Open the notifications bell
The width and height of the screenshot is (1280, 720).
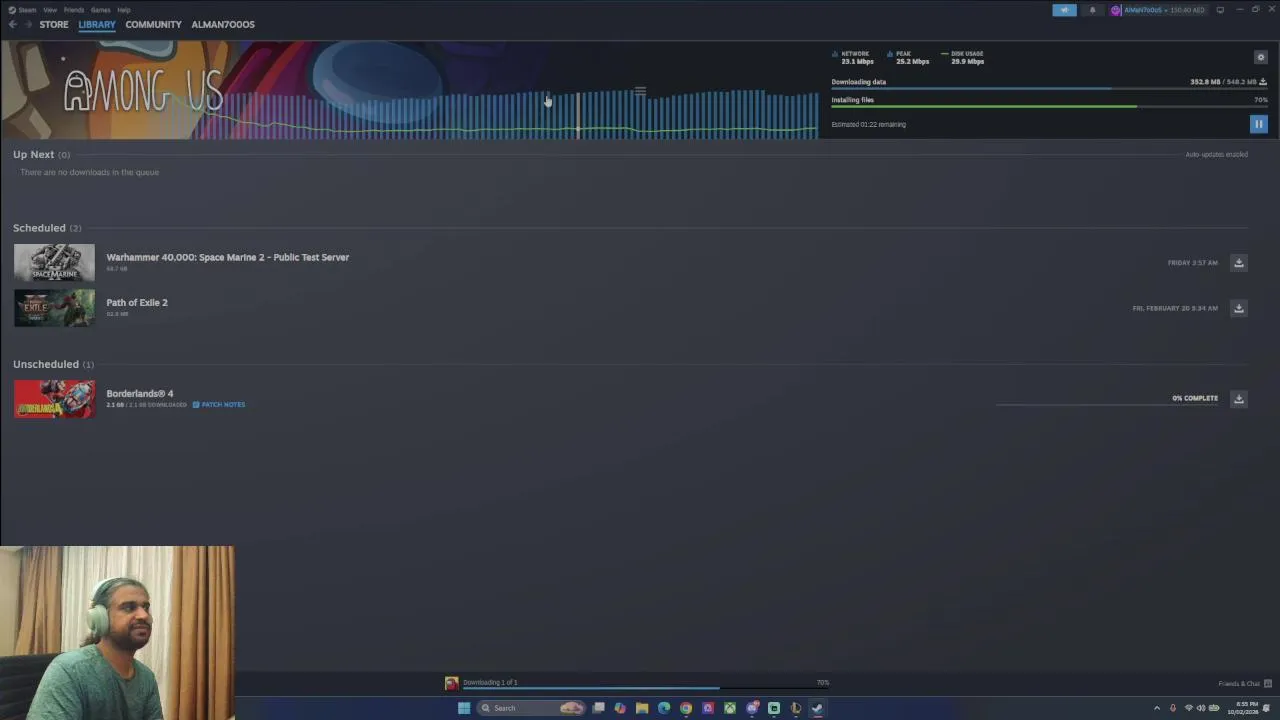point(1092,10)
